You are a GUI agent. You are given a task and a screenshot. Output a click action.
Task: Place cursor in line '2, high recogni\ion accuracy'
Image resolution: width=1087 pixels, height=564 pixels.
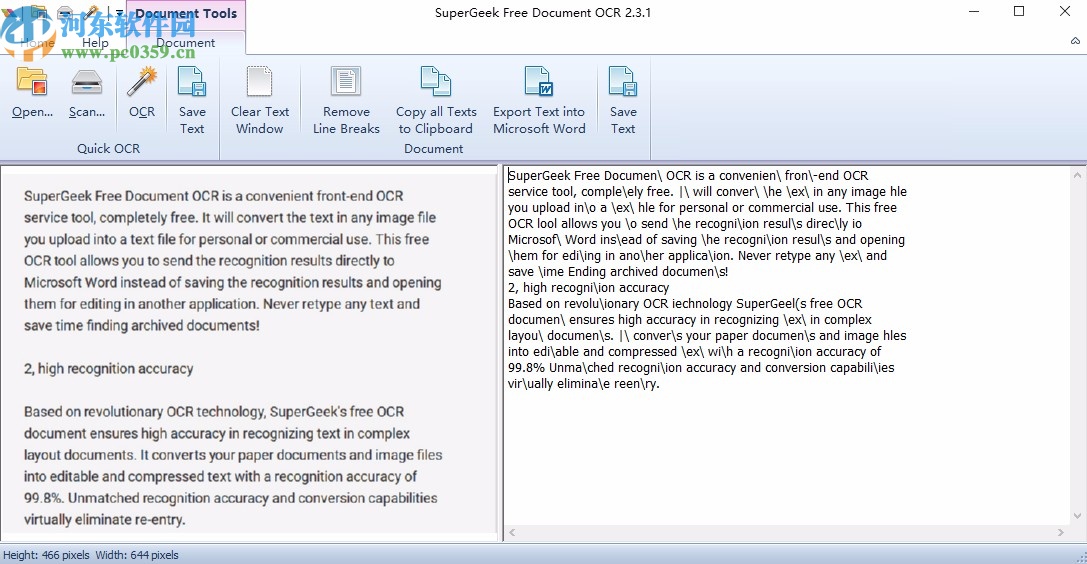pyautogui.click(x=589, y=288)
